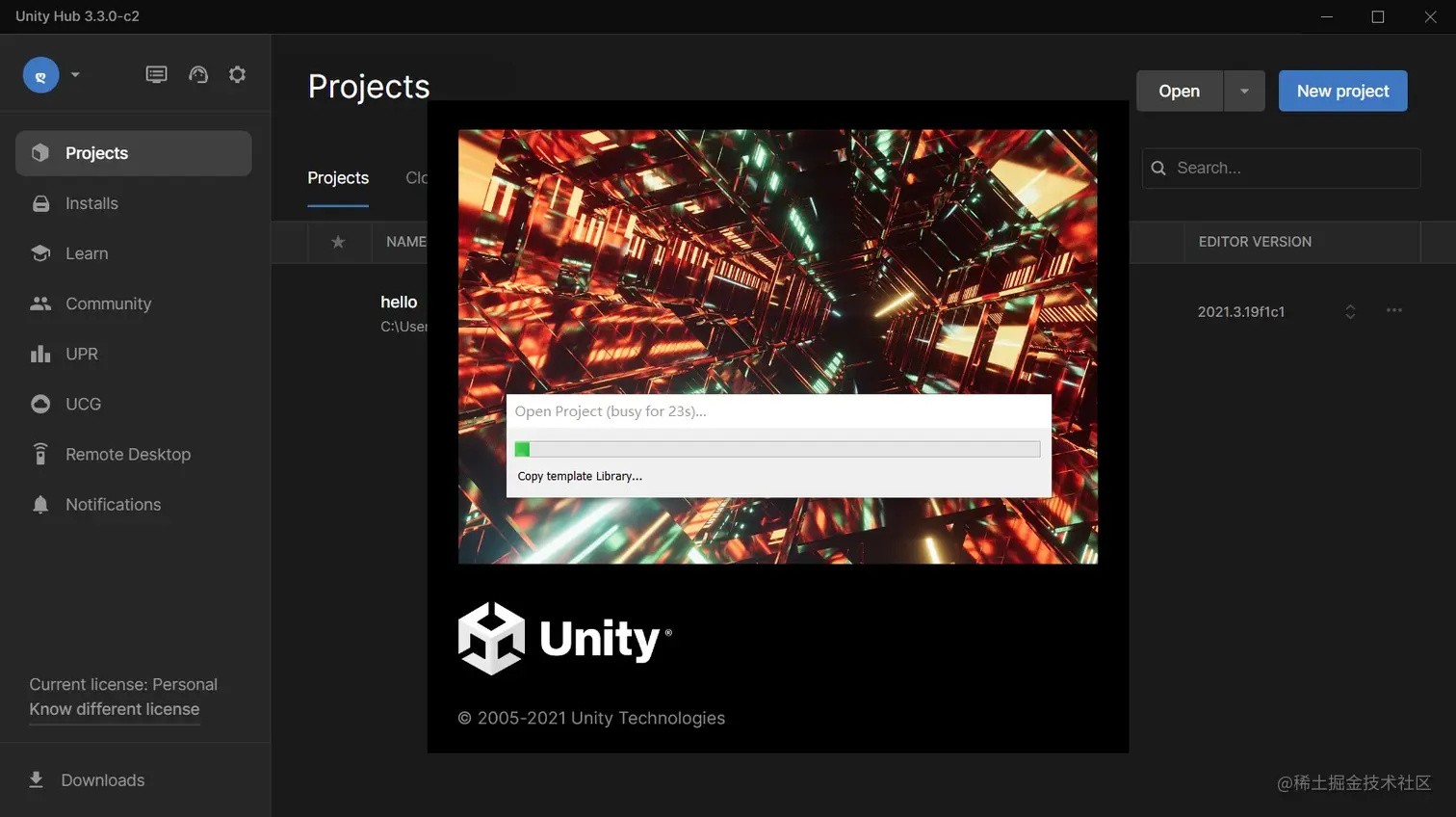Viewport: 1456px width, 817px height.
Task: Click the headset support icon
Action: point(198,73)
